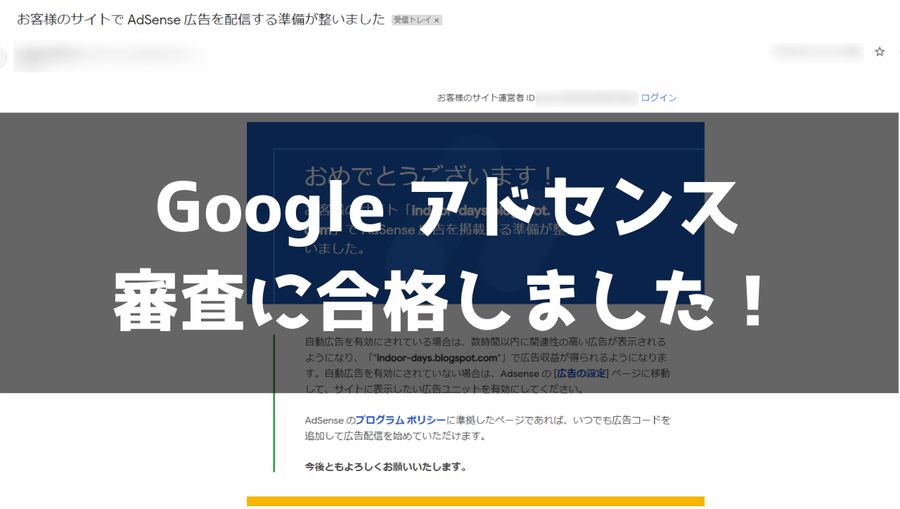The height and width of the screenshot is (509, 900).
Task: Star this AdSense email
Action: coord(879,52)
